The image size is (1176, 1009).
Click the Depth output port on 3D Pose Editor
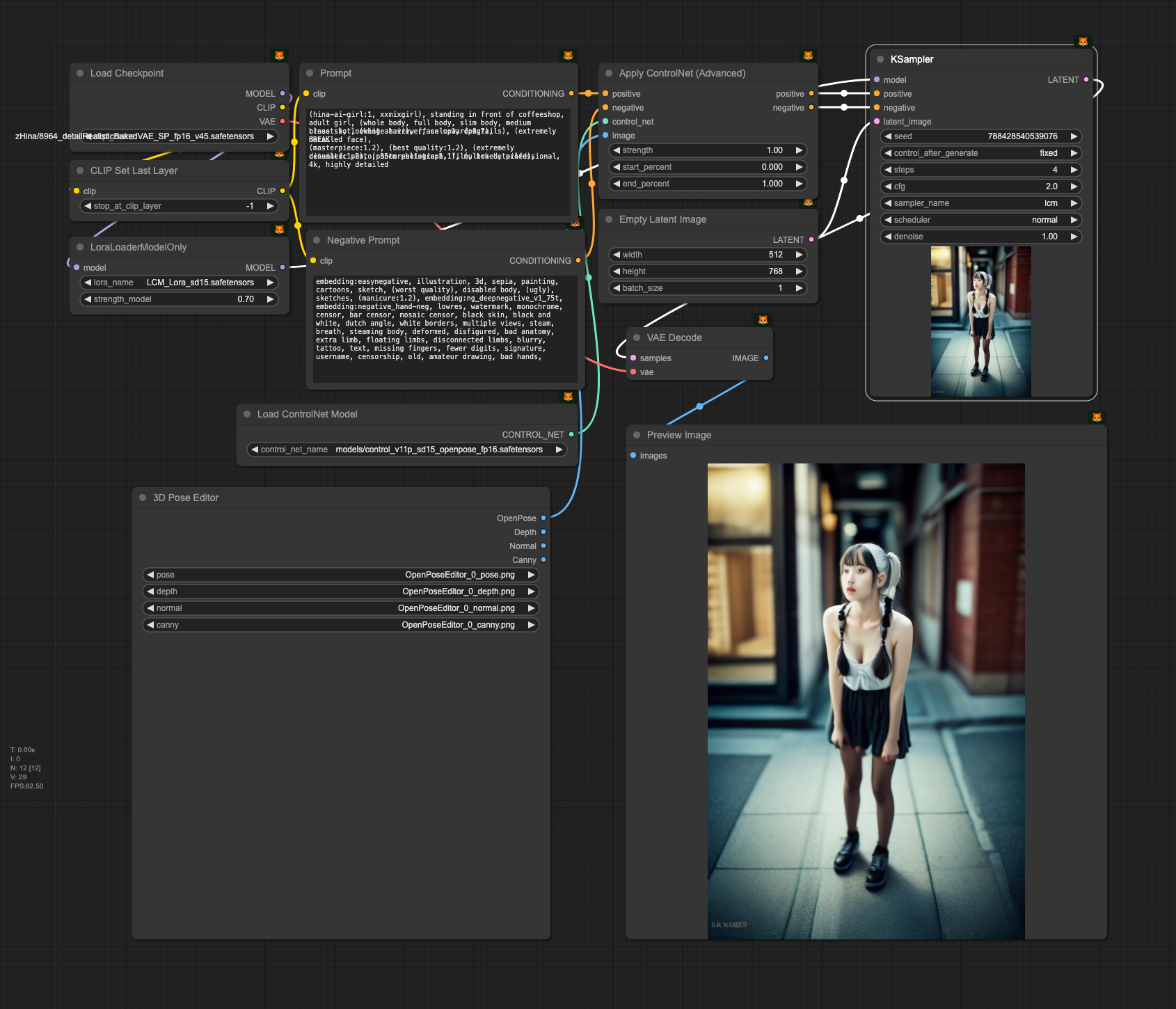pos(543,532)
